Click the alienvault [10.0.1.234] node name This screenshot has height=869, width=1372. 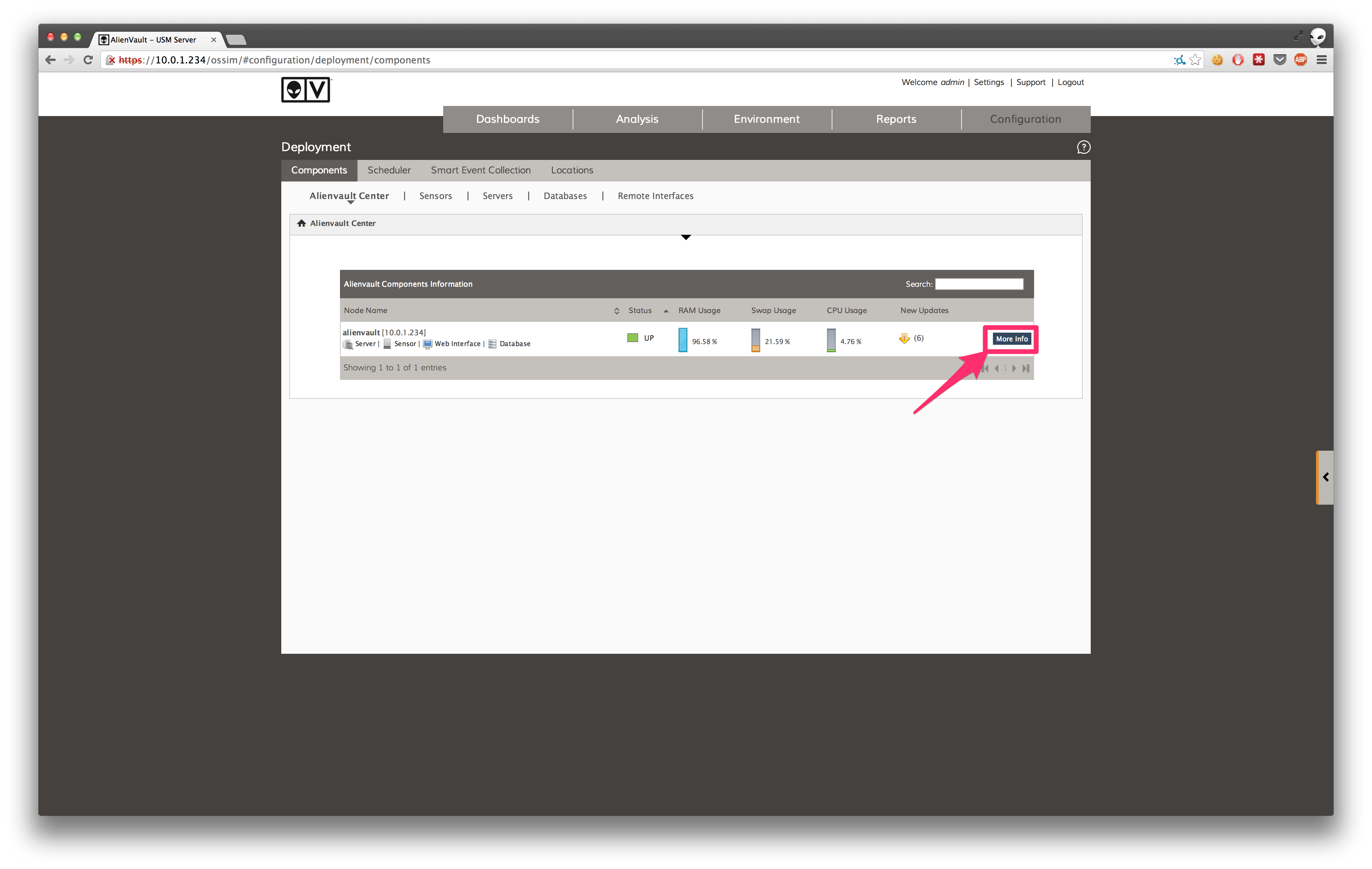point(384,333)
